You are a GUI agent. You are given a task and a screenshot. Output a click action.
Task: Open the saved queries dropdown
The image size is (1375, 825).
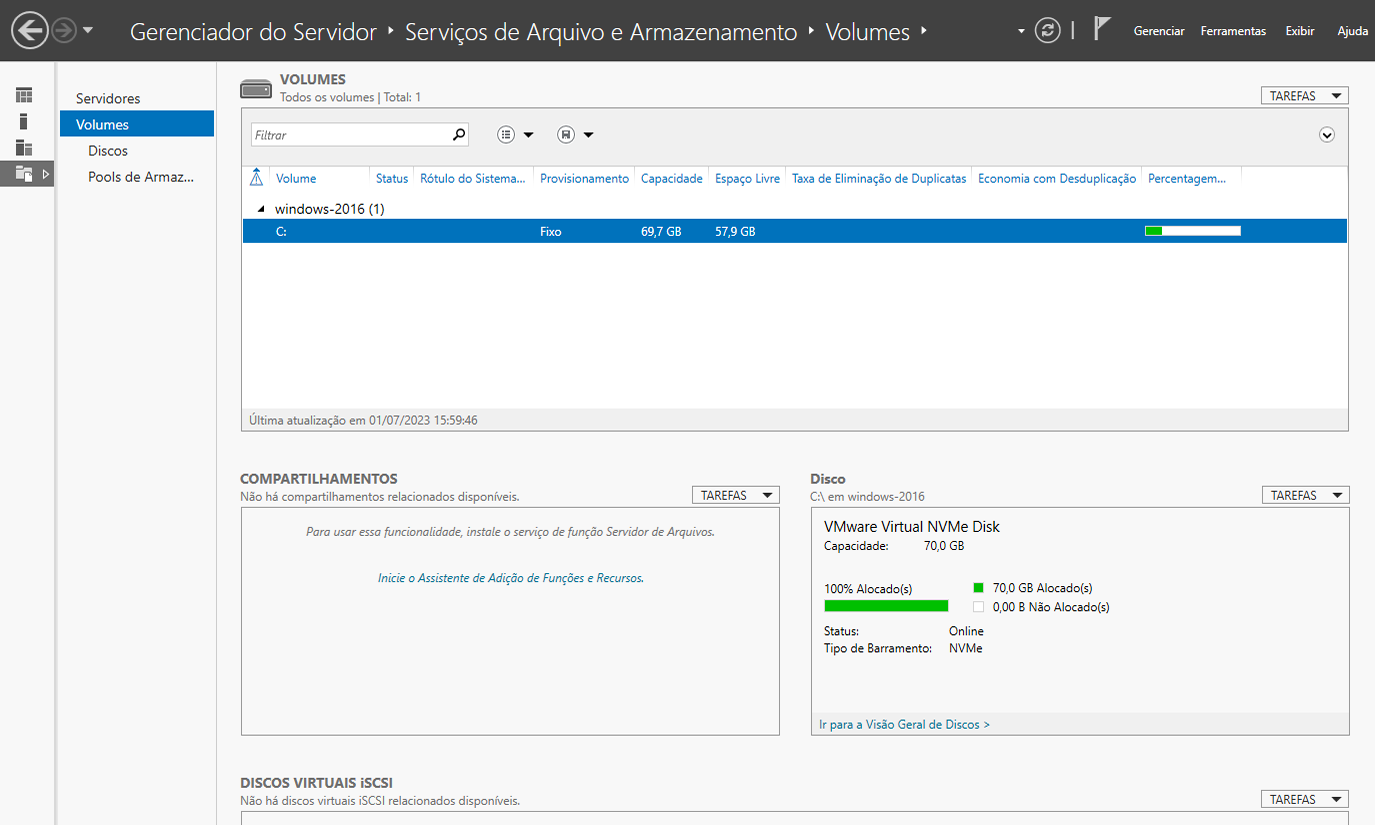pyautogui.click(x=576, y=135)
